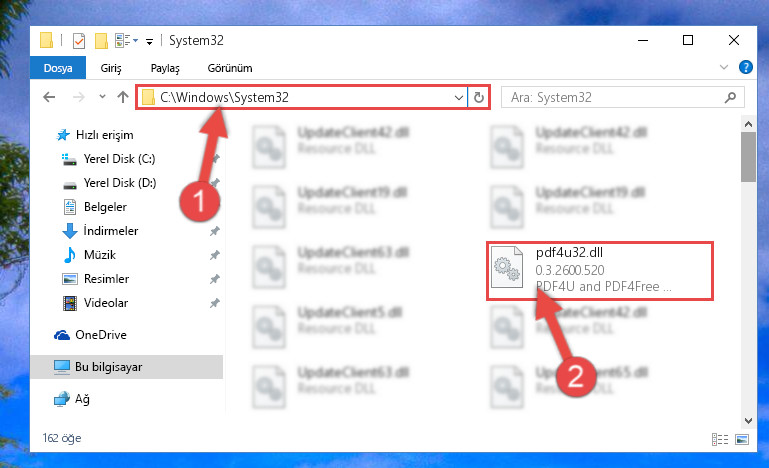Open the Dosya menu tab
Viewport: 769px width, 468px height.
58,68
